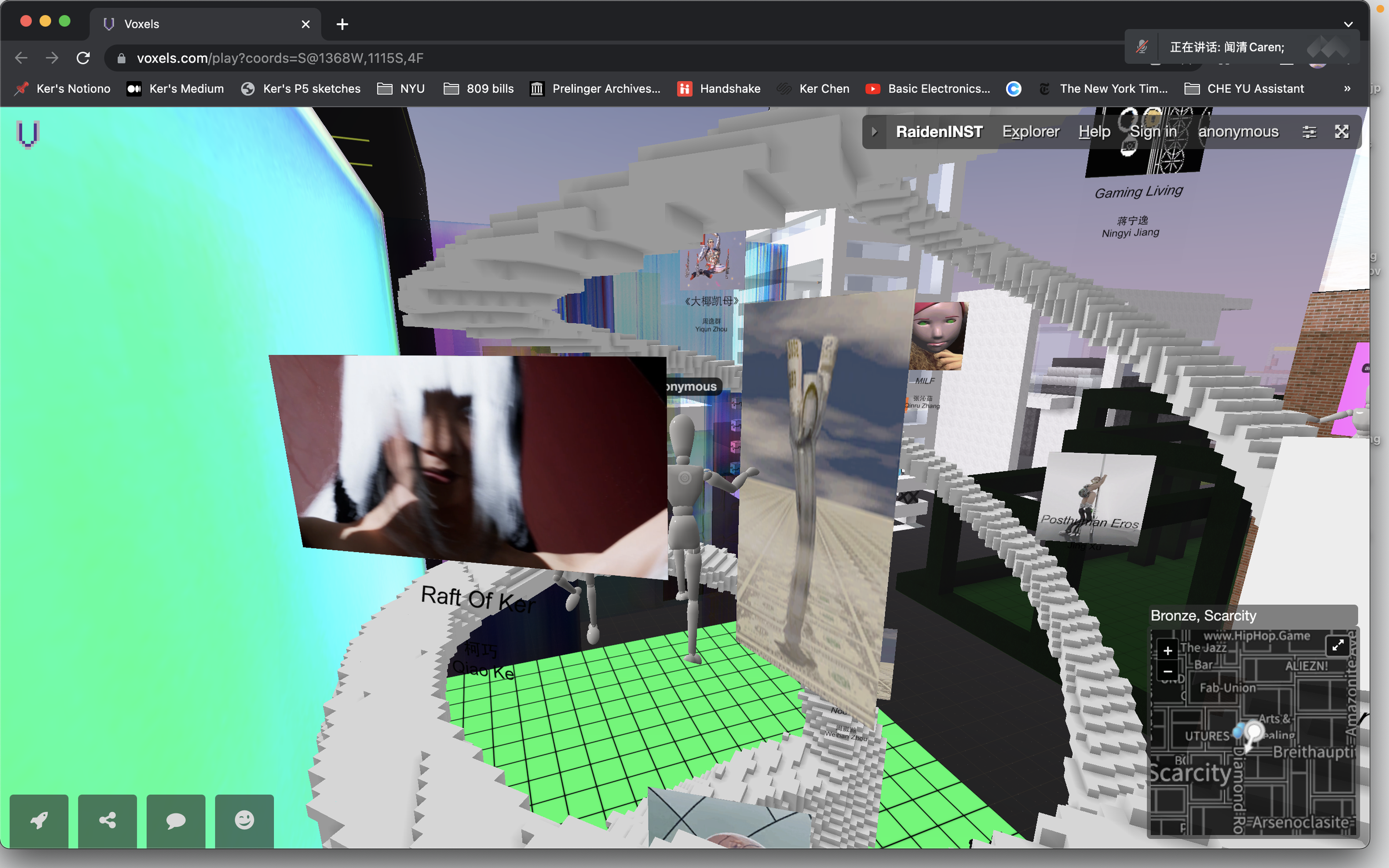Image resolution: width=1389 pixels, height=868 pixels.
Task: Open the tab search chevron dropdown
Action: 1348,24
